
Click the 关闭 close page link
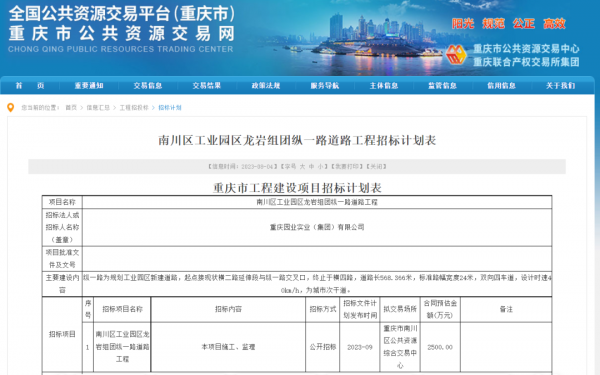point(377,166)
